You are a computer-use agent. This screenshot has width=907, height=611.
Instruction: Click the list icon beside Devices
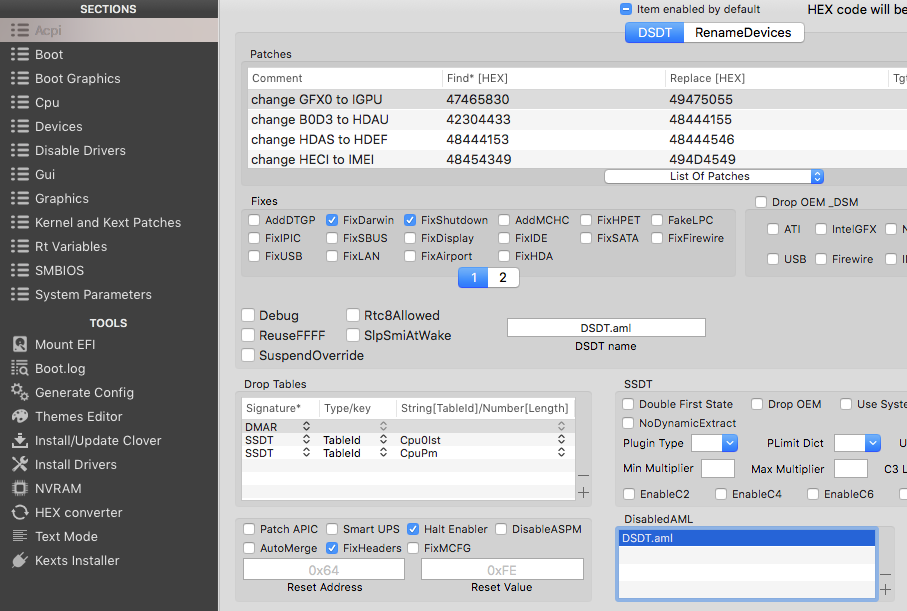point(20,126)
